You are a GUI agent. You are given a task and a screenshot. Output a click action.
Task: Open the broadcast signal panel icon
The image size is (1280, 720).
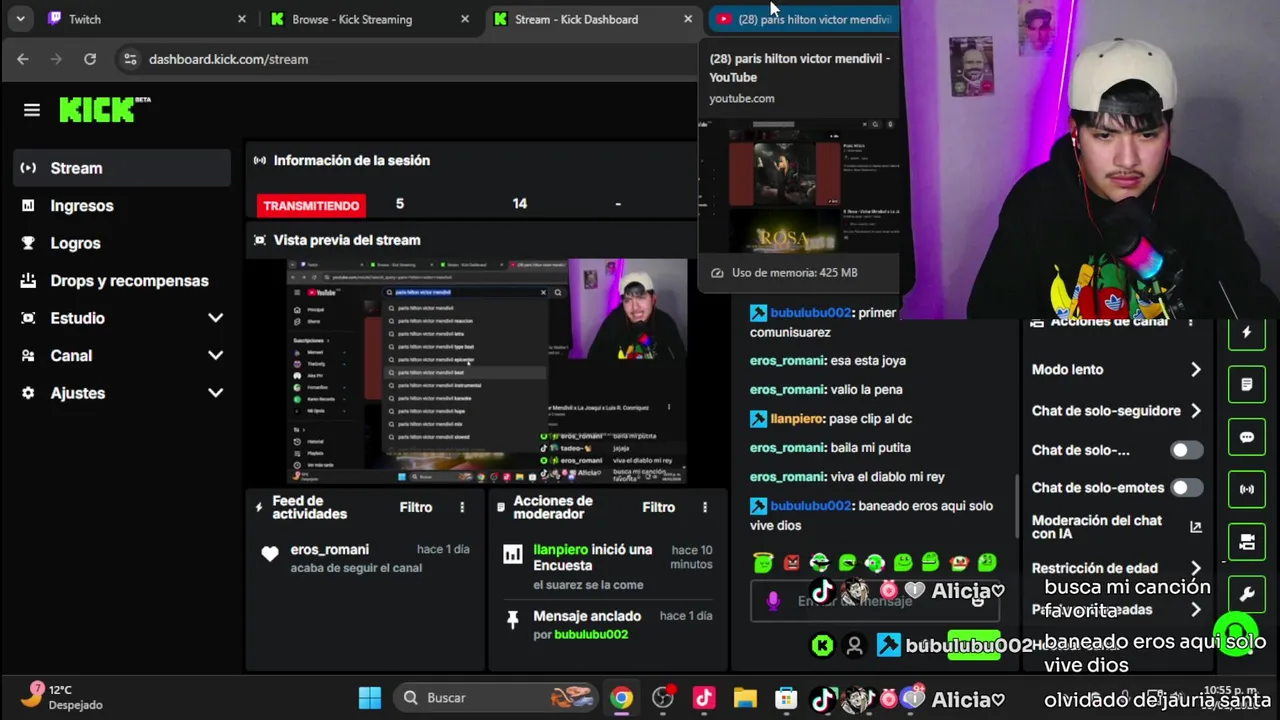click(1247, 489)
